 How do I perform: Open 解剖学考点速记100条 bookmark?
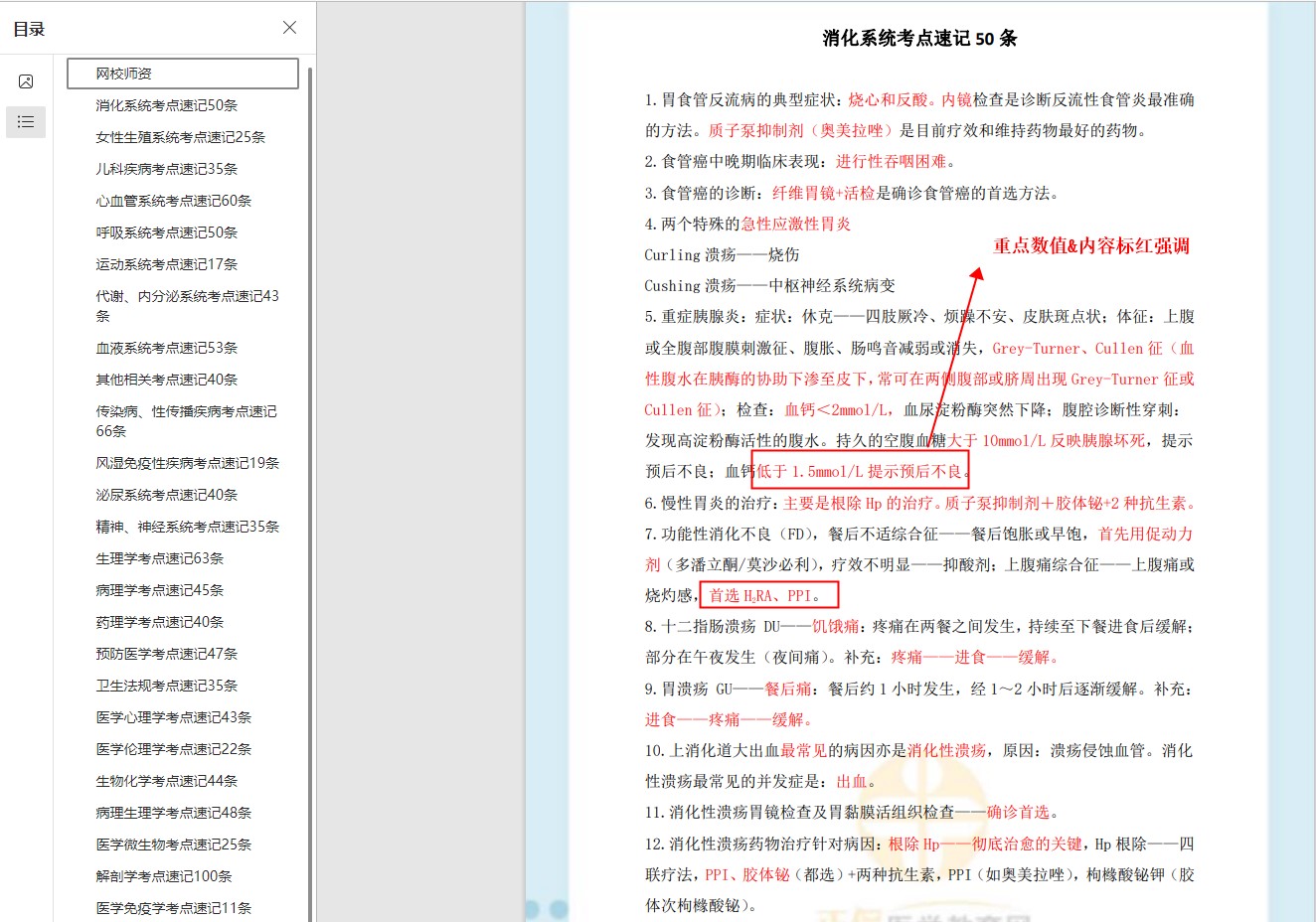[163, 876]
